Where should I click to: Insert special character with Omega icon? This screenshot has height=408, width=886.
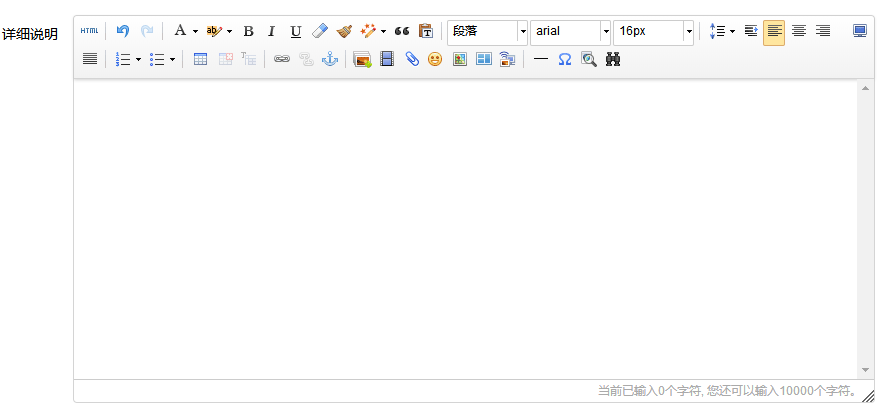point(565,59)
